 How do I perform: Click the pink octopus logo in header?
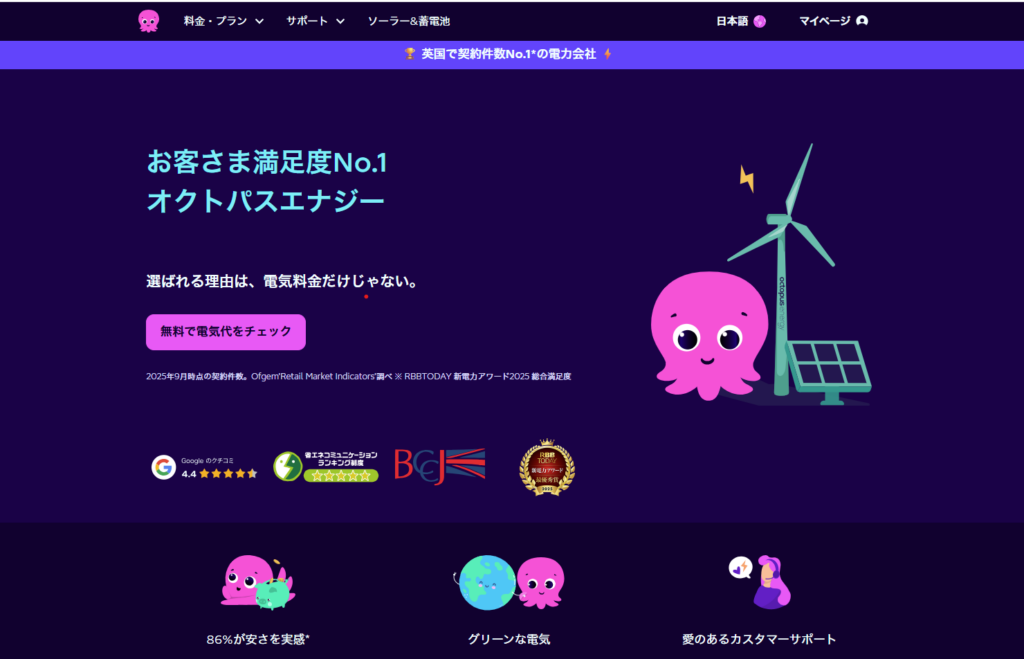point(149,21)
